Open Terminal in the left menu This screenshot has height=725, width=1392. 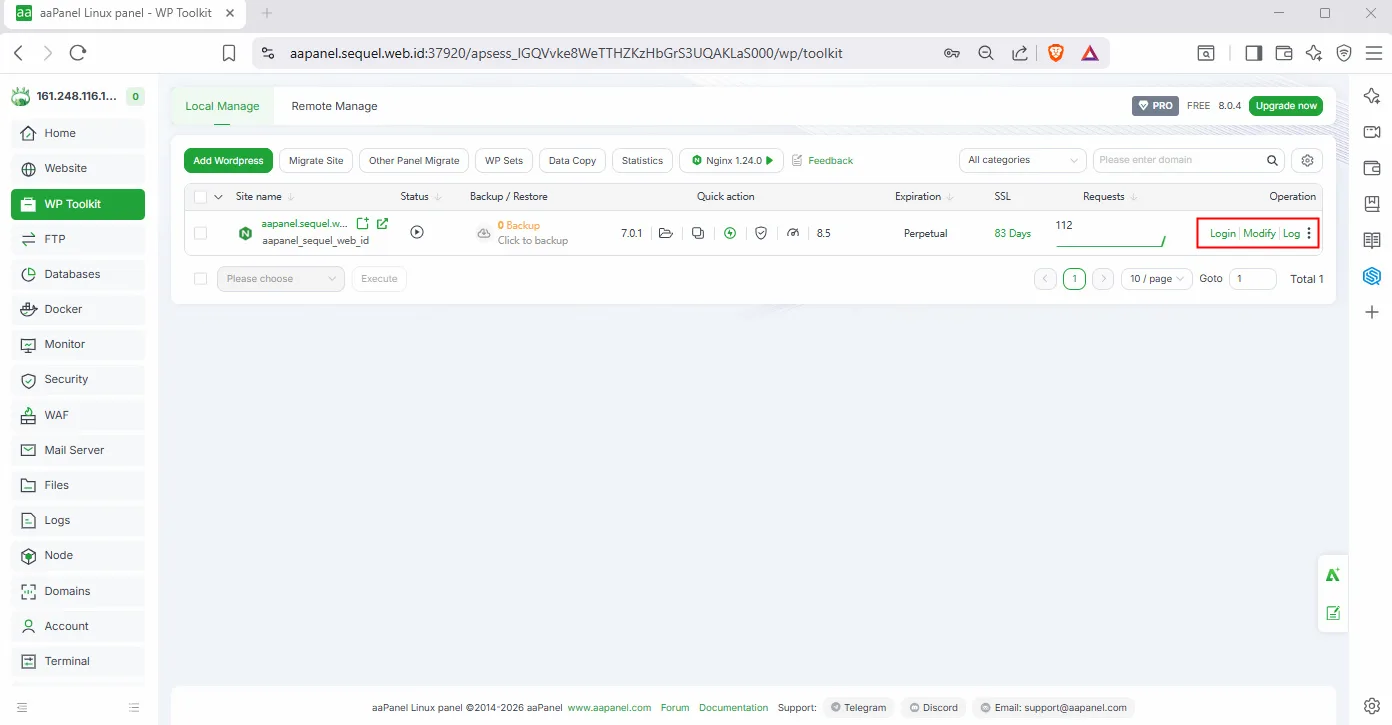tap(78, 661)
